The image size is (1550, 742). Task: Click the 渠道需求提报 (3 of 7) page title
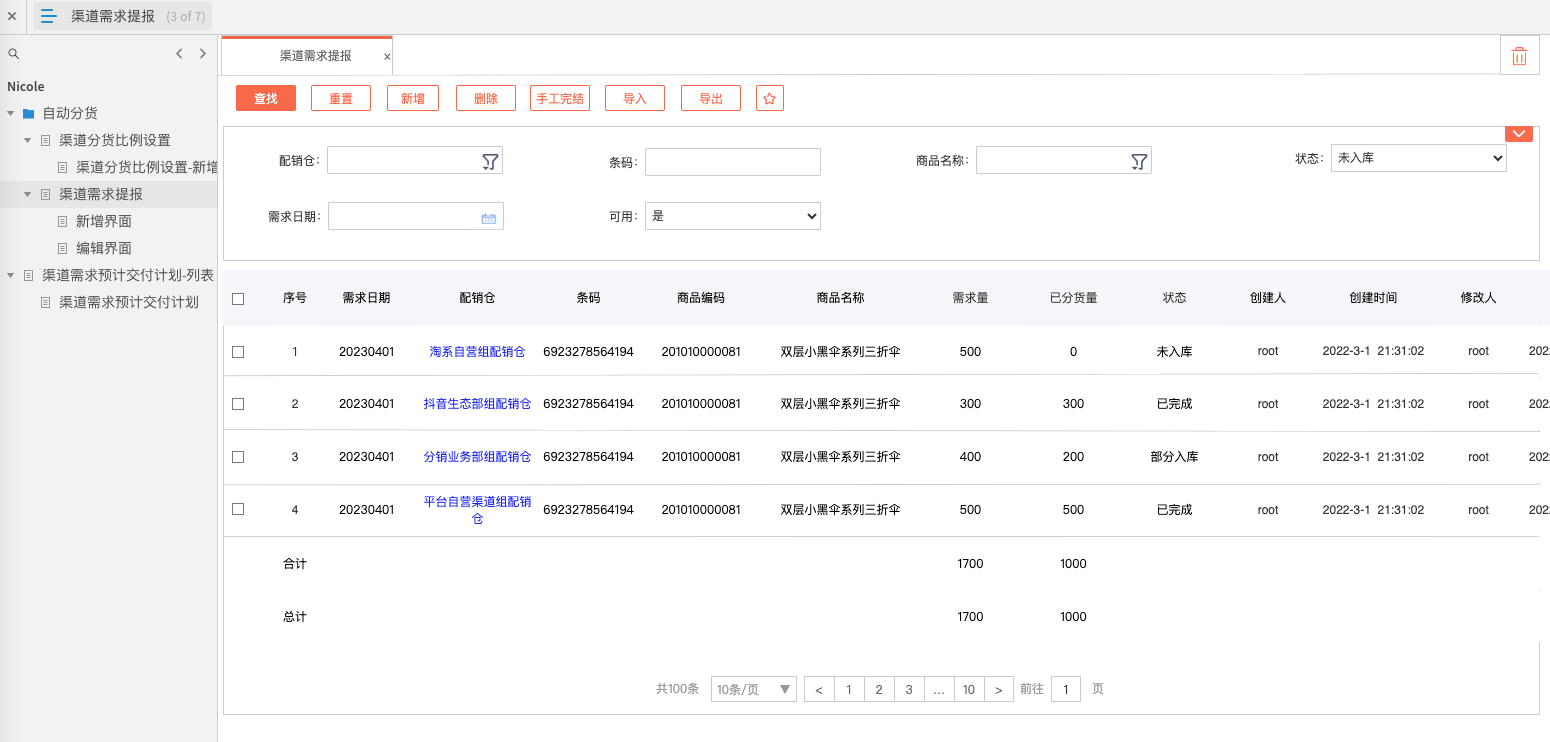tap(138, 16)
